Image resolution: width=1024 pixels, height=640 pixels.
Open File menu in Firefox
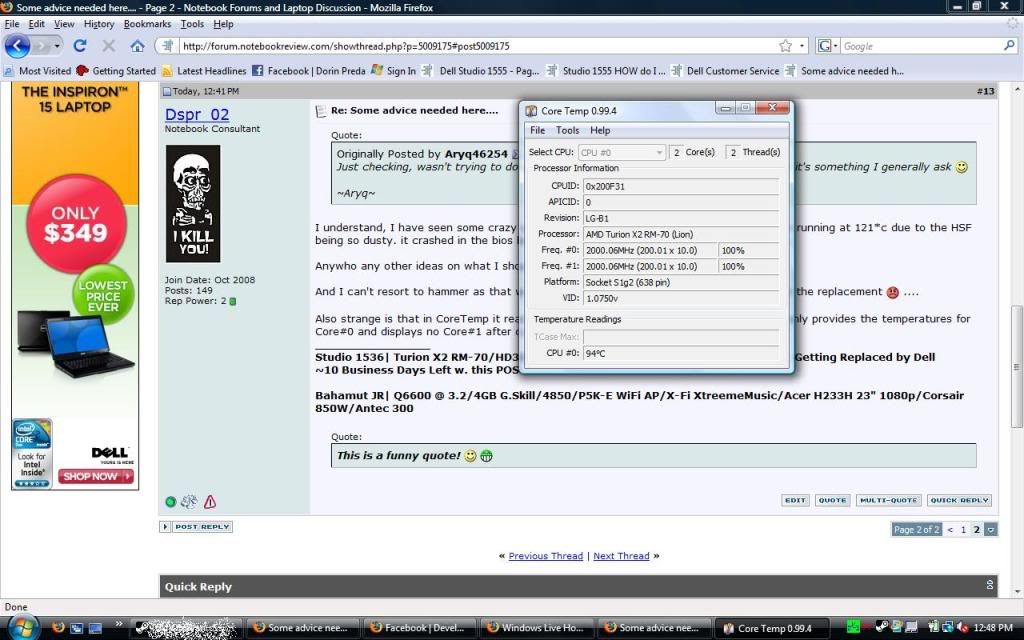pos(12,24)
